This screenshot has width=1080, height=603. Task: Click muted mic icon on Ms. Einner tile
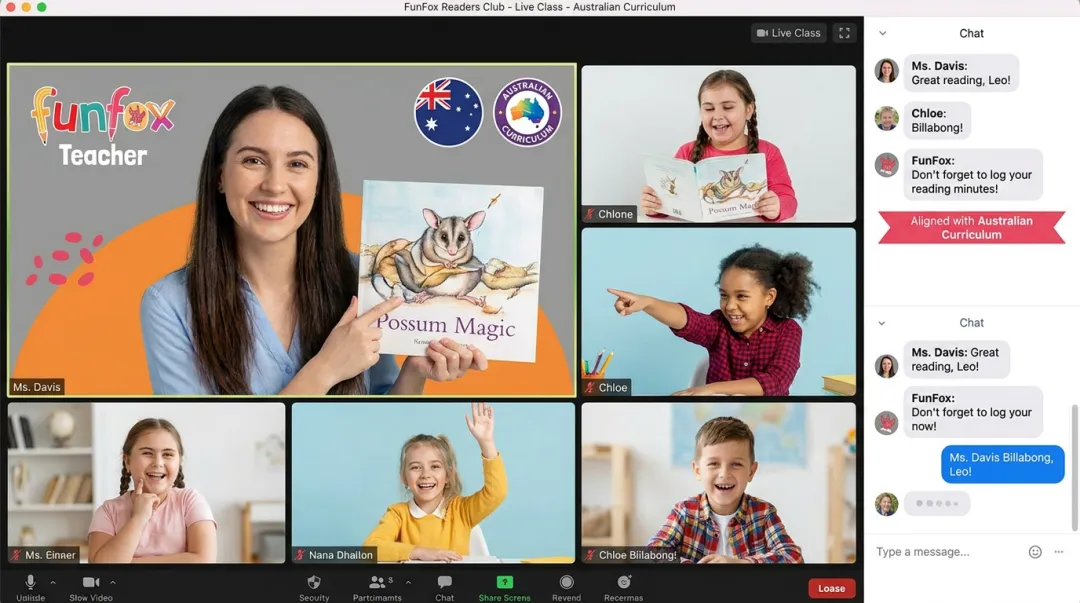(17, 555)
